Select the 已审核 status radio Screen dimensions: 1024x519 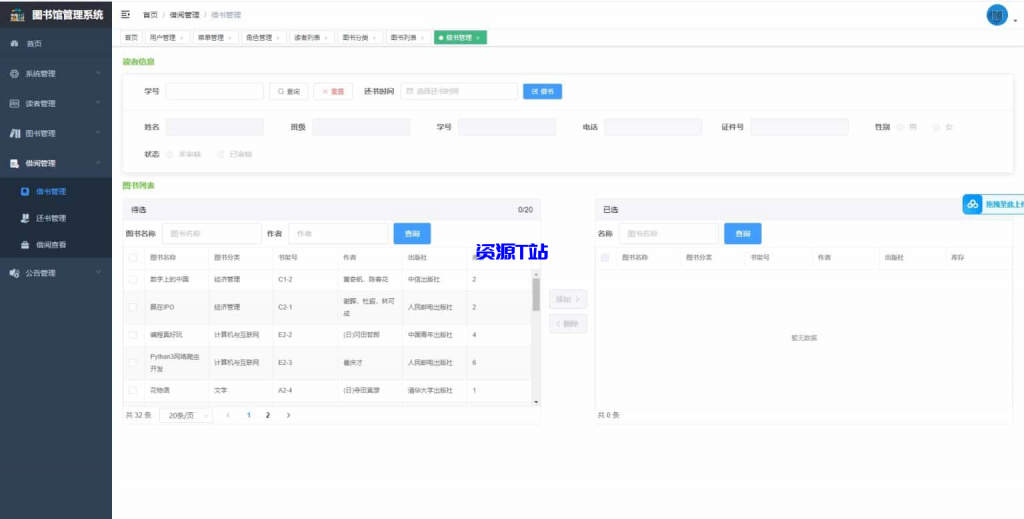pyautogui.click(x=221, y=155)
